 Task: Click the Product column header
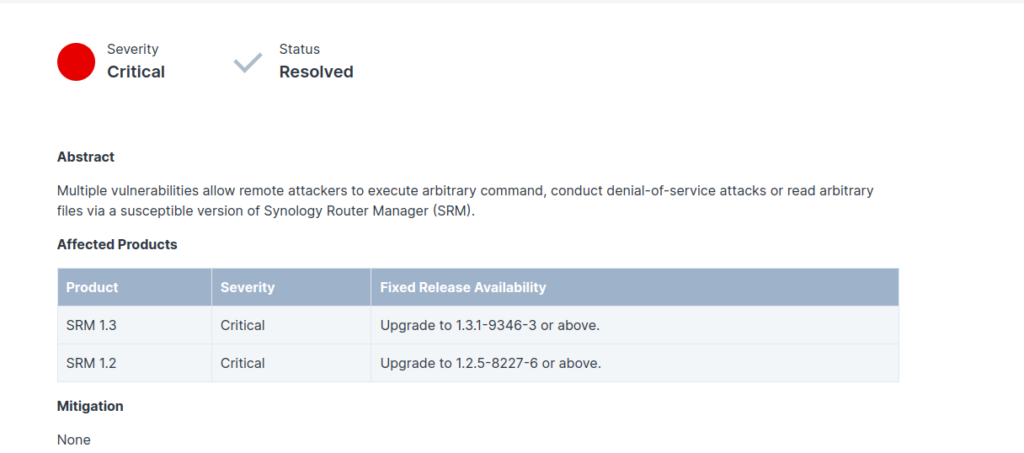click(x=135, y=287)
